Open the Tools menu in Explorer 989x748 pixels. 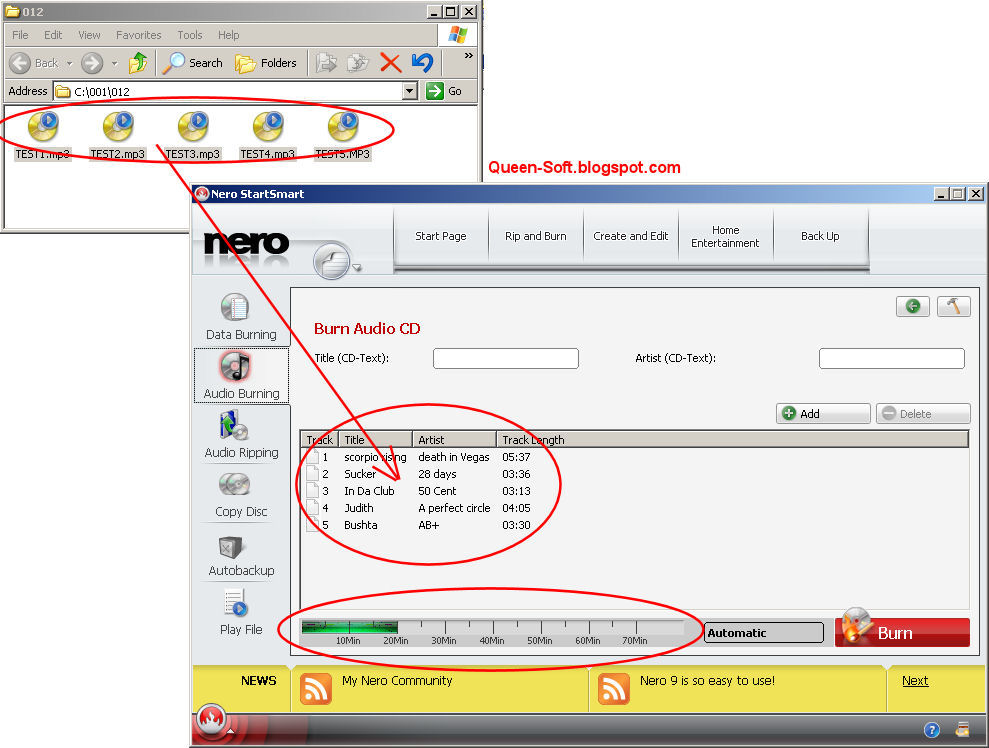pos(190,35)
